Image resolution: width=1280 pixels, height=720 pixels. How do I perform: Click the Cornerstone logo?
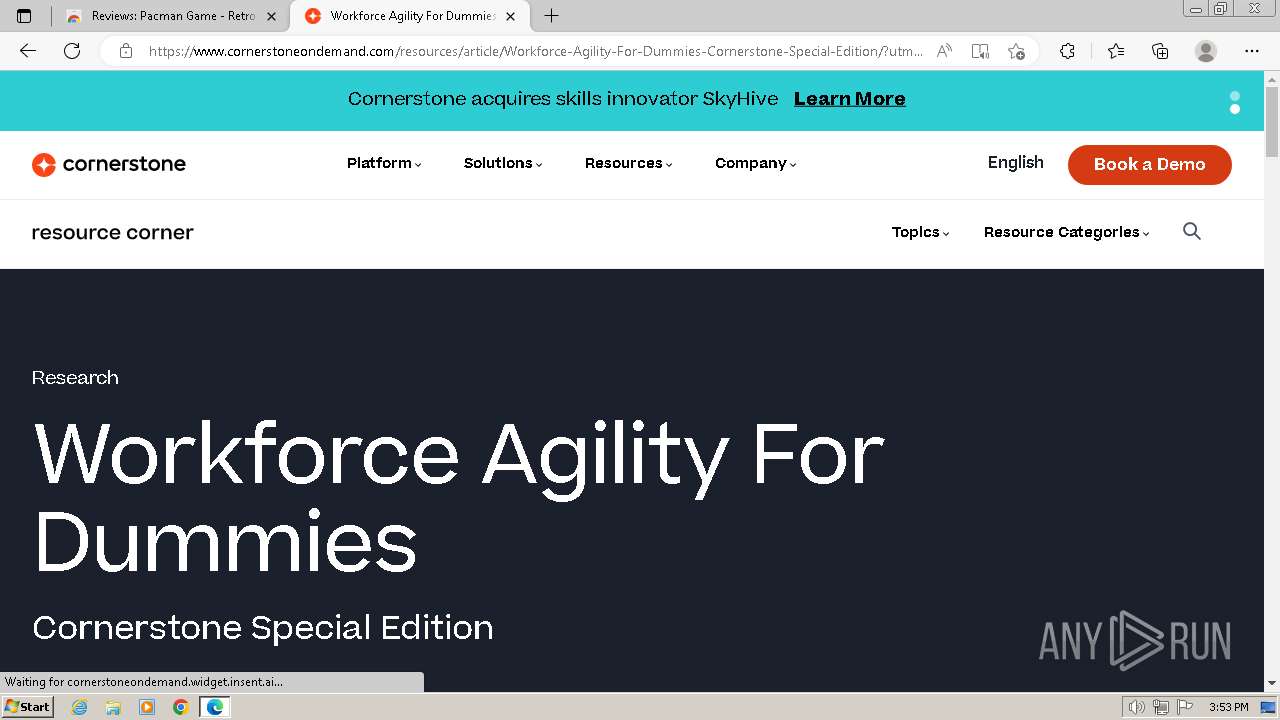point(109,164)
